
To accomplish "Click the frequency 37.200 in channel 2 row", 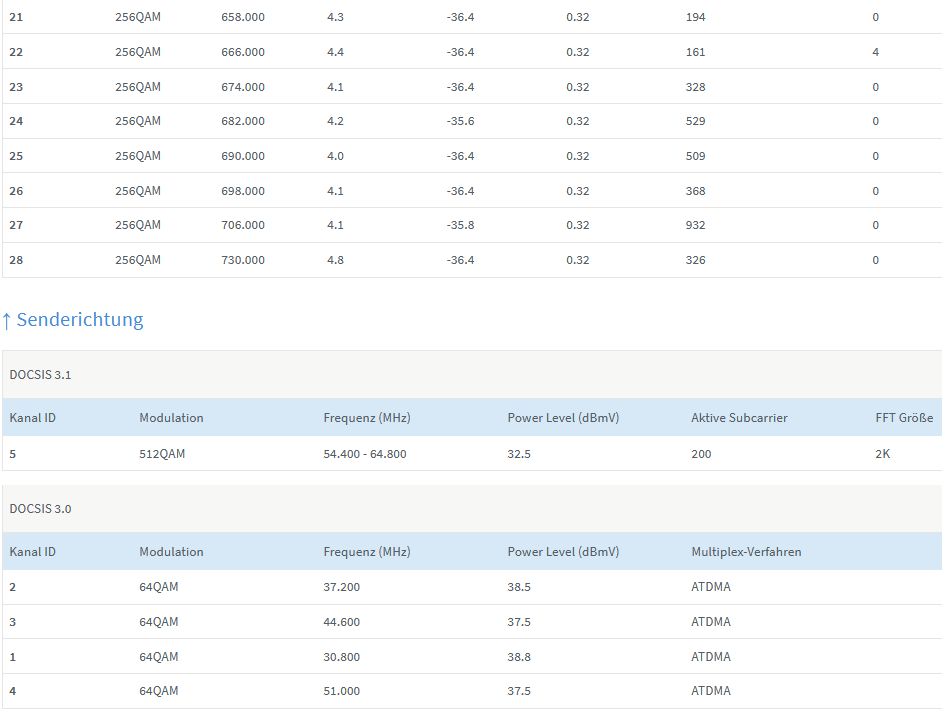I will (341, 587).
